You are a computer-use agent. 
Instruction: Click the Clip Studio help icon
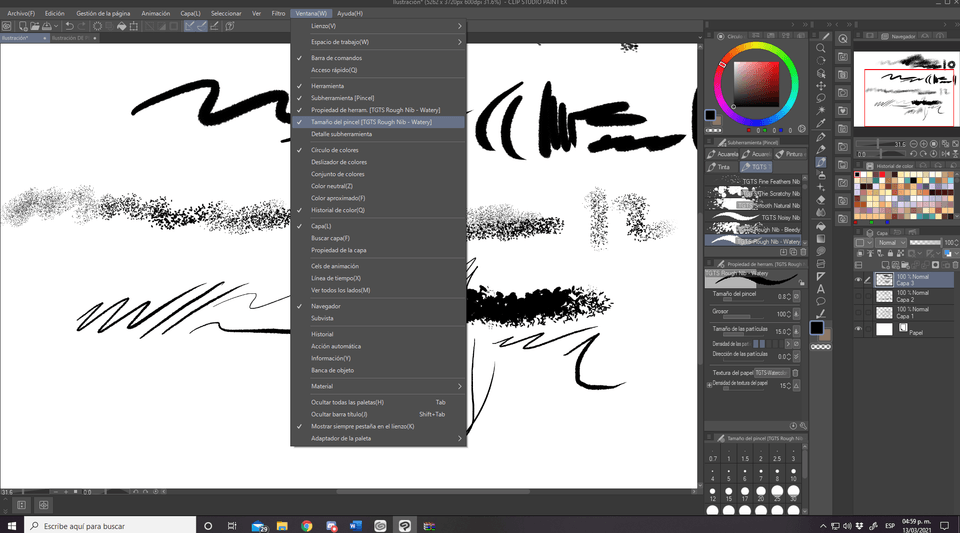pyautogui.click(x=230, y=26)
